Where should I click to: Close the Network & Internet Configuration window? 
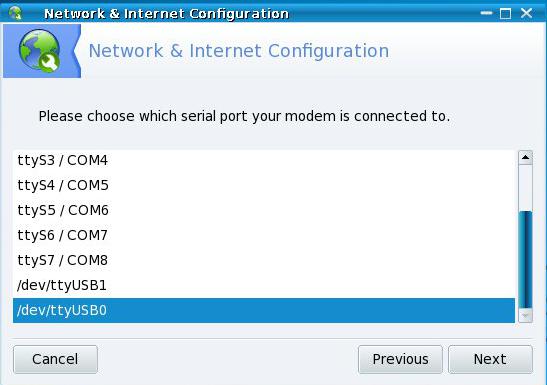526,13
